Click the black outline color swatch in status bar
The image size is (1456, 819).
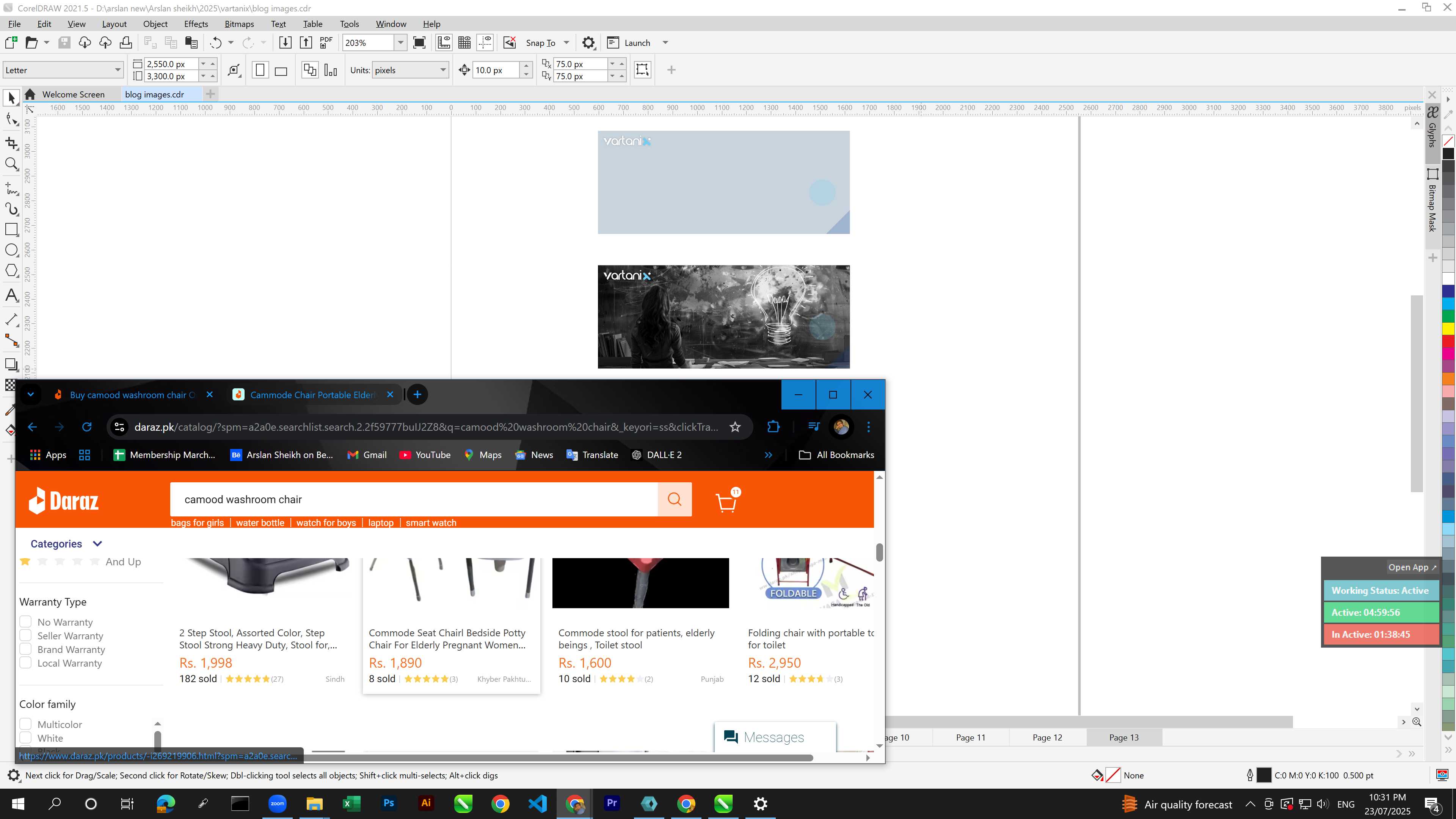coord(1265,775)
